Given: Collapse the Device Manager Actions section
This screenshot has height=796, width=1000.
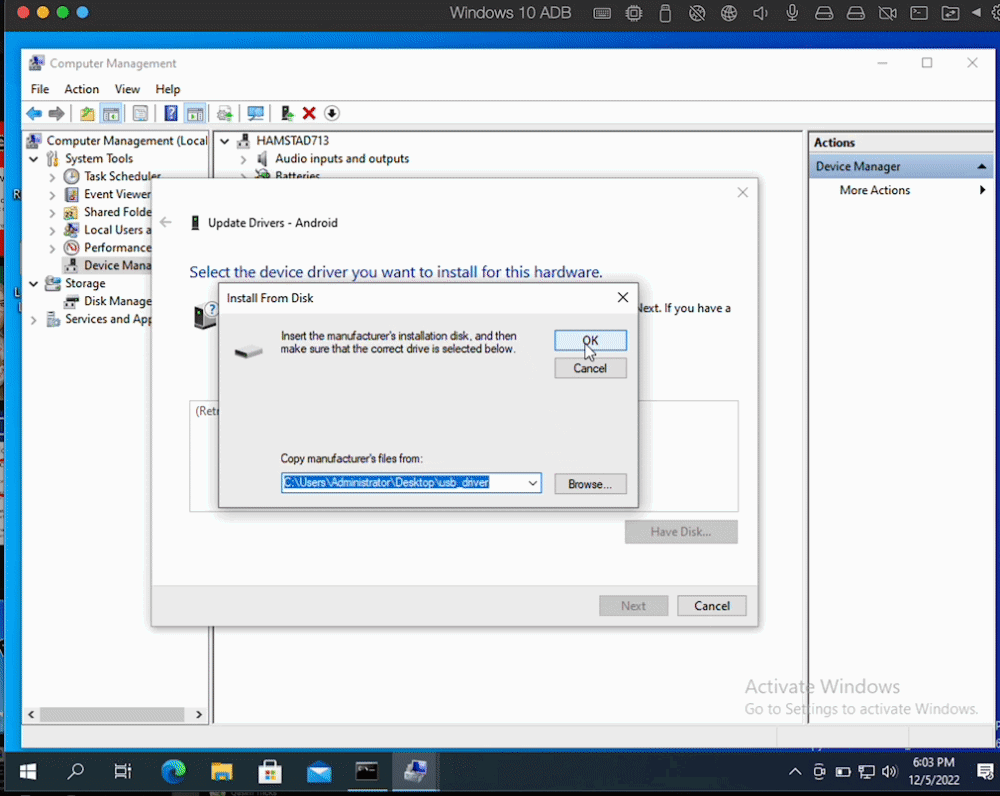Looking at the screenshot, I should pyautogui.click(x=982, y=166).
